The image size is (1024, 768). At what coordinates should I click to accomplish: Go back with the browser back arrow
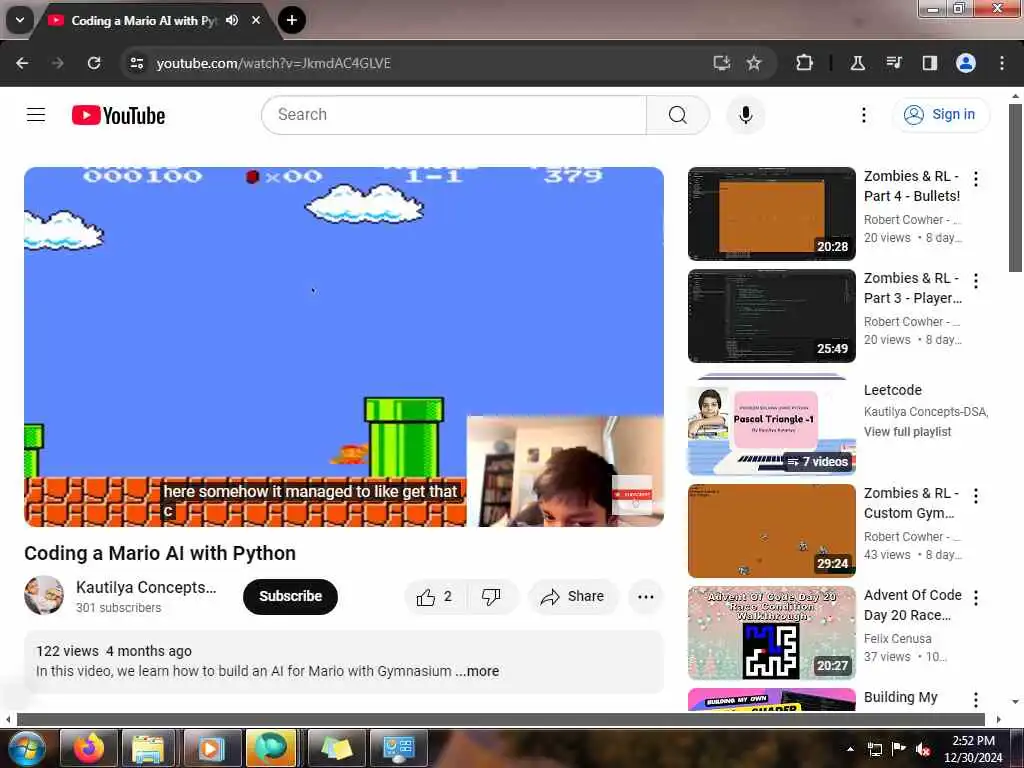(22, 63)
